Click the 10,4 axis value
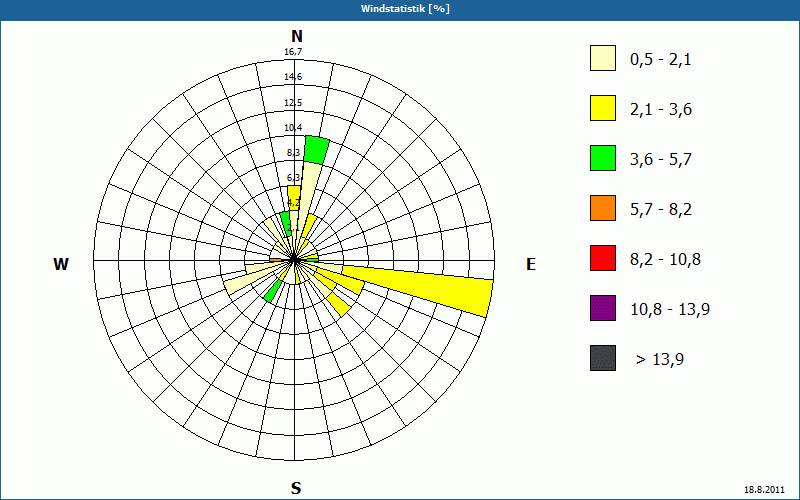Image resolution: width=800 pixels, height=500 pixels. tap(293, 128)
